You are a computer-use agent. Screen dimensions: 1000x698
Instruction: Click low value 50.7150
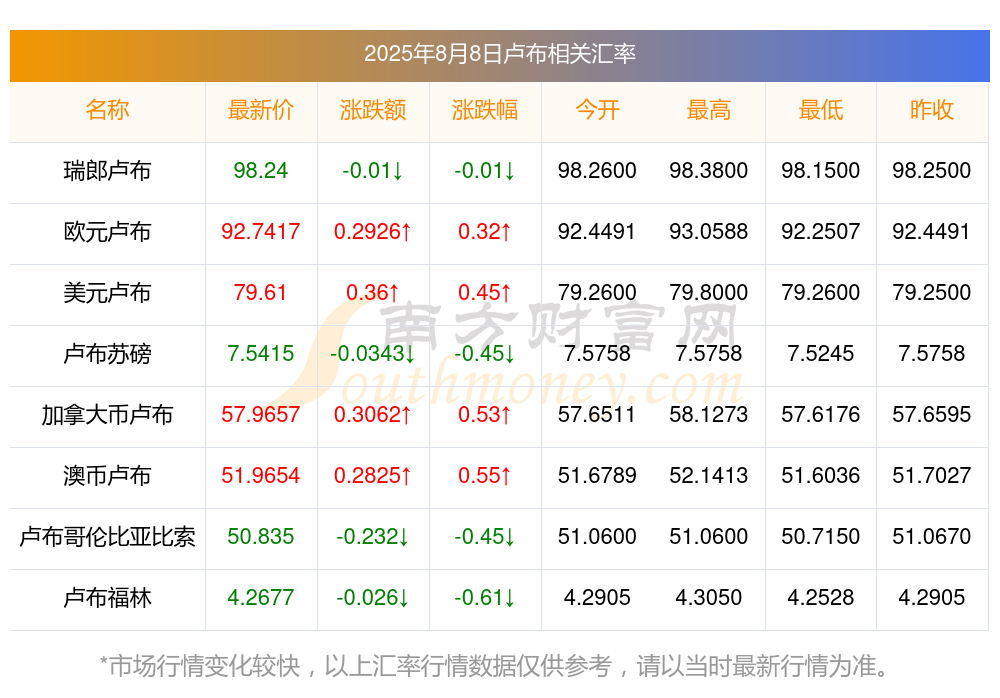[x=821, y=536]
